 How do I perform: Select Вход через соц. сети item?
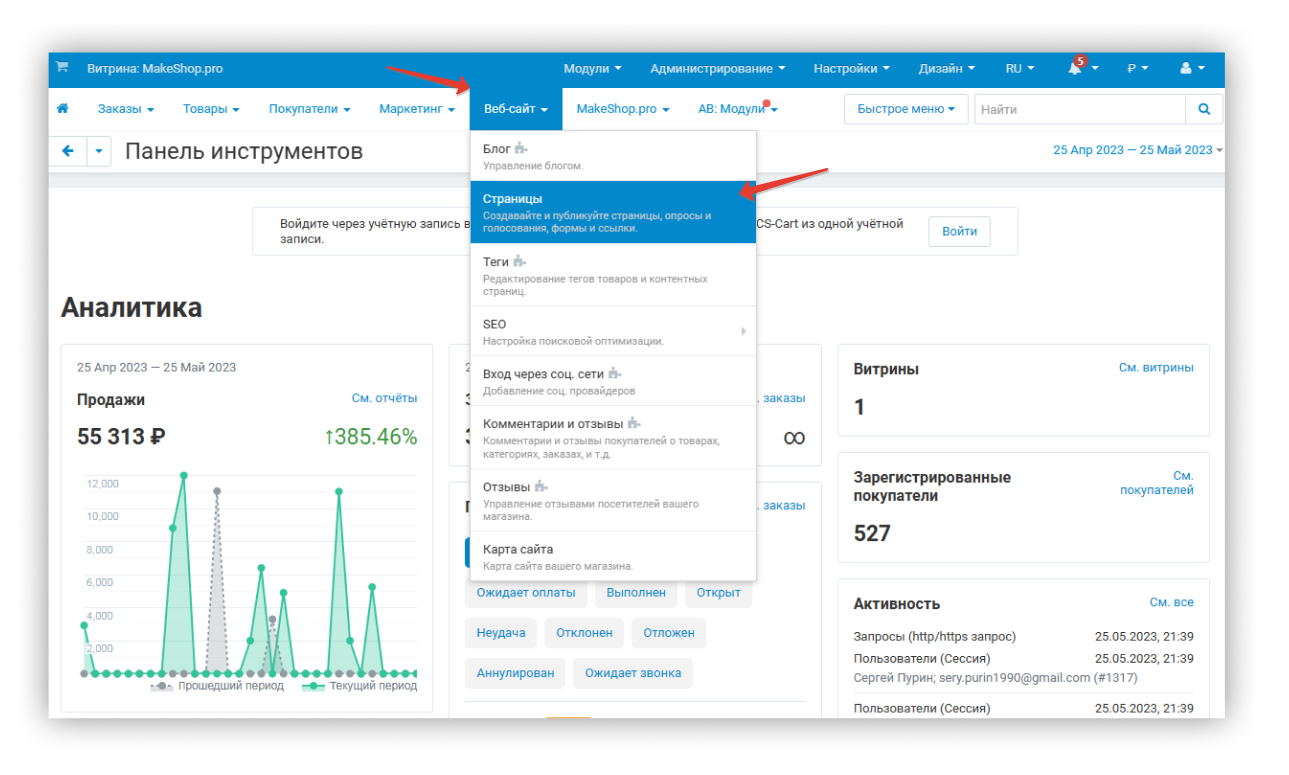click(613, 381)
